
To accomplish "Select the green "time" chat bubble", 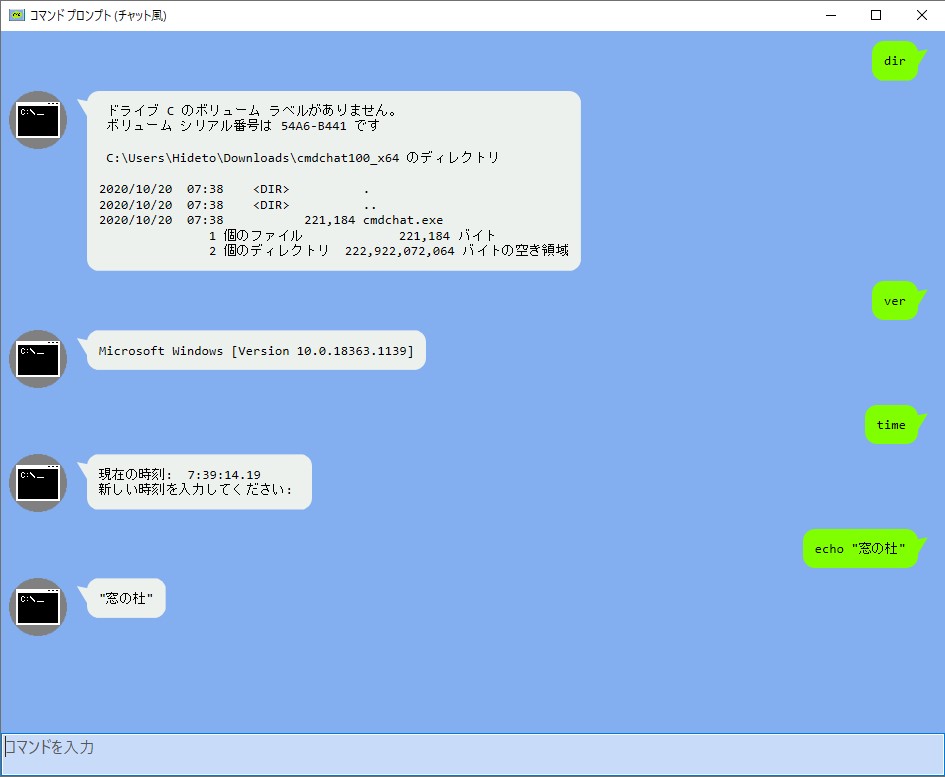I will click(x=892, y=424).
